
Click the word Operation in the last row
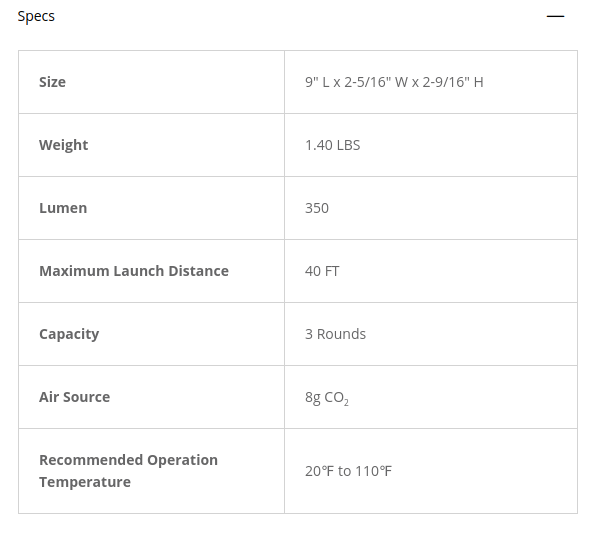183,461
